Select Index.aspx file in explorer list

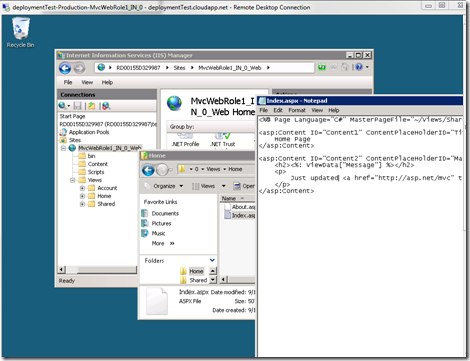point(240,216)
